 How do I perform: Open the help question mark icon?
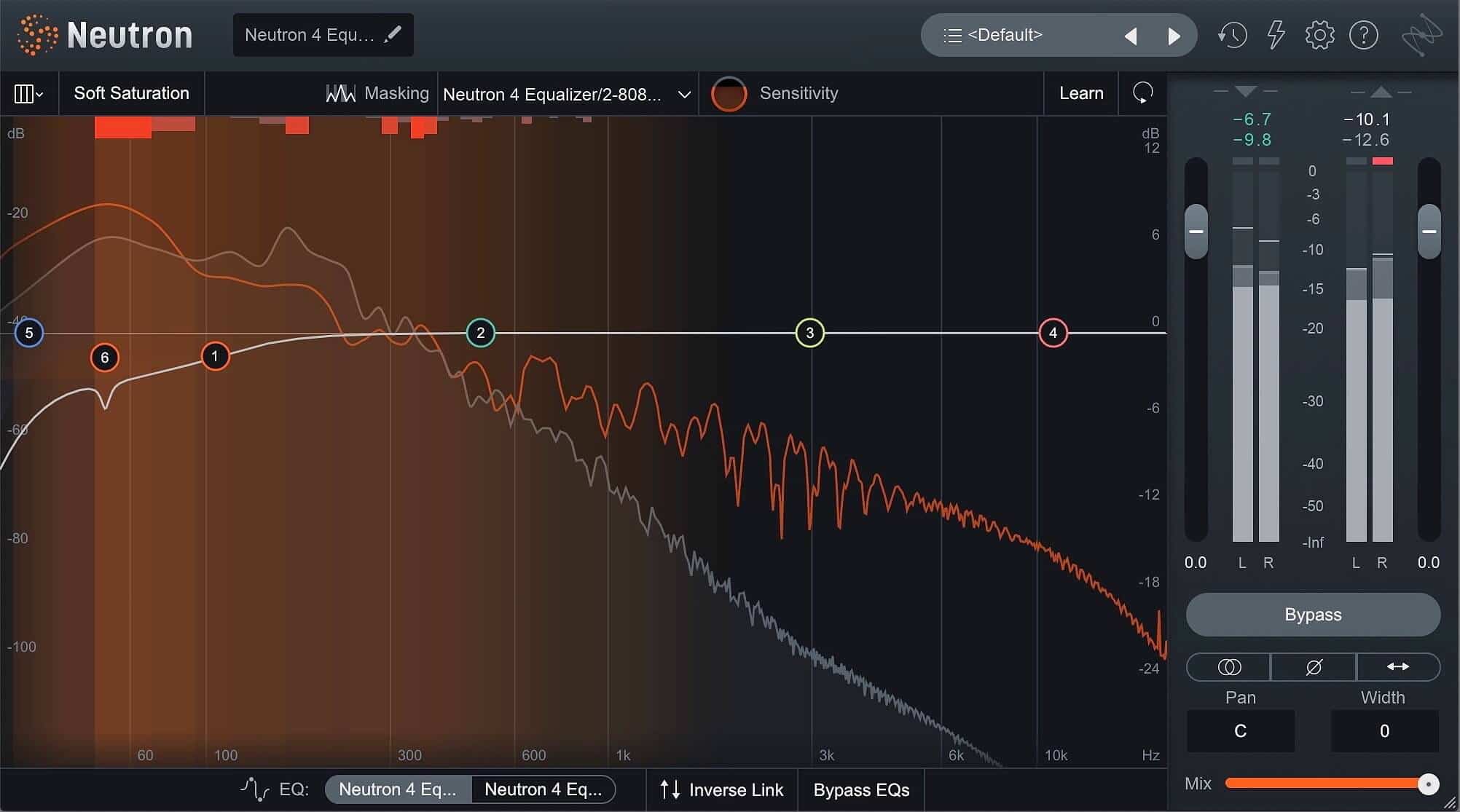point(1363,35)
